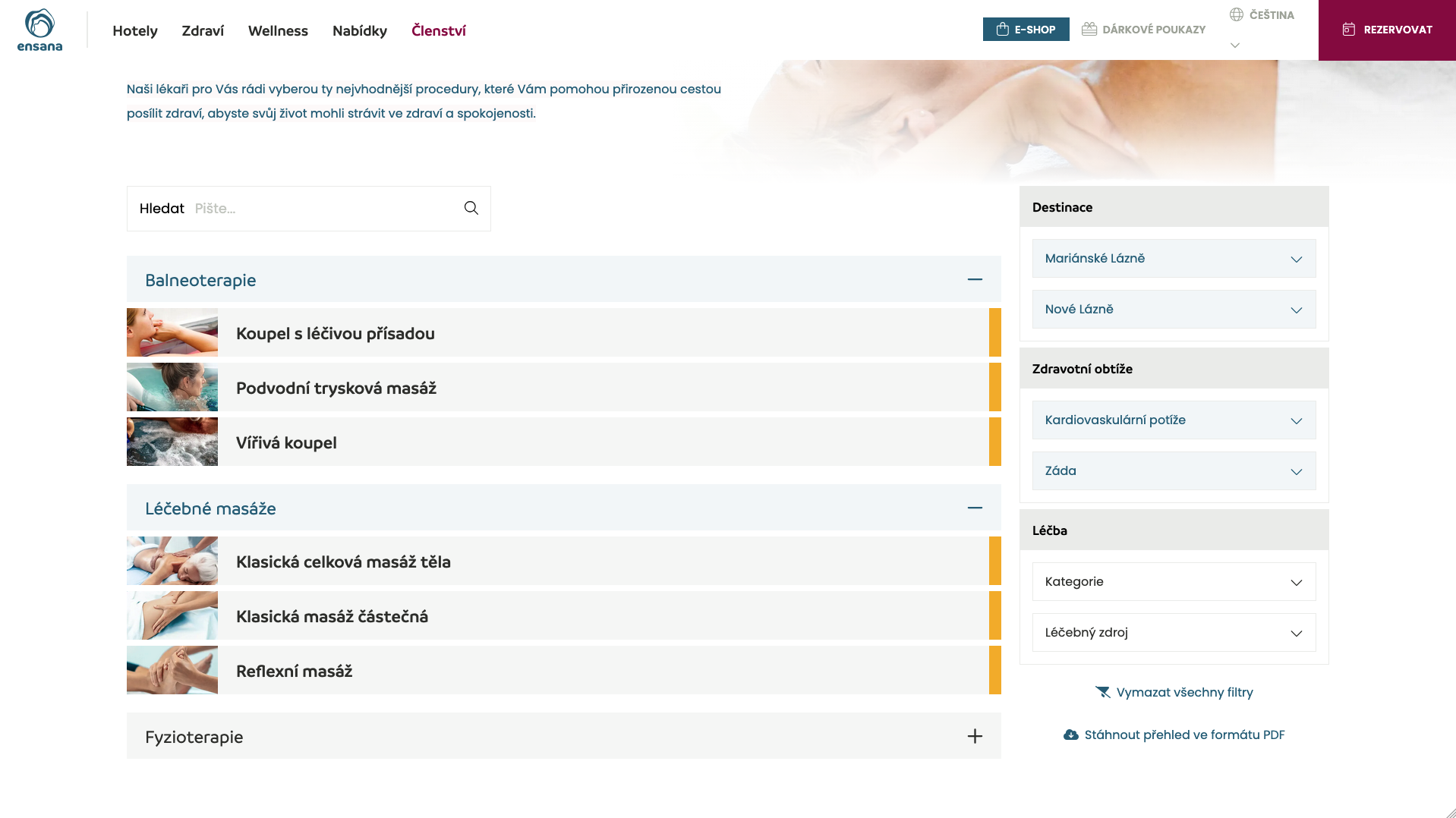Expand the Fyzioterapie section
Image resolution: width=1456 pixels, height=818 pixels.
pos(975,736)
